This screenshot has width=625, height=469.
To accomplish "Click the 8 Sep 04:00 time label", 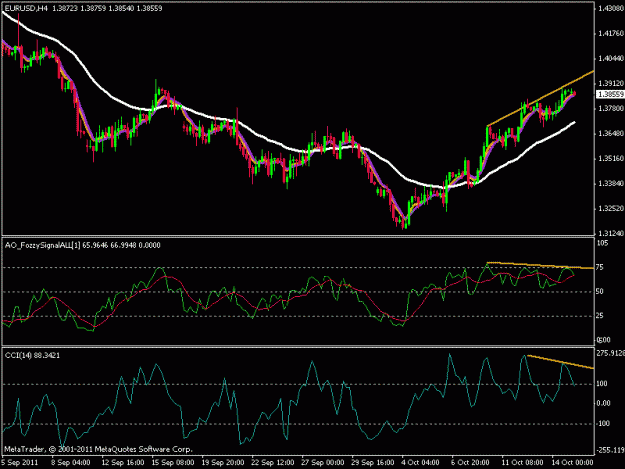I will coord(71,462).
